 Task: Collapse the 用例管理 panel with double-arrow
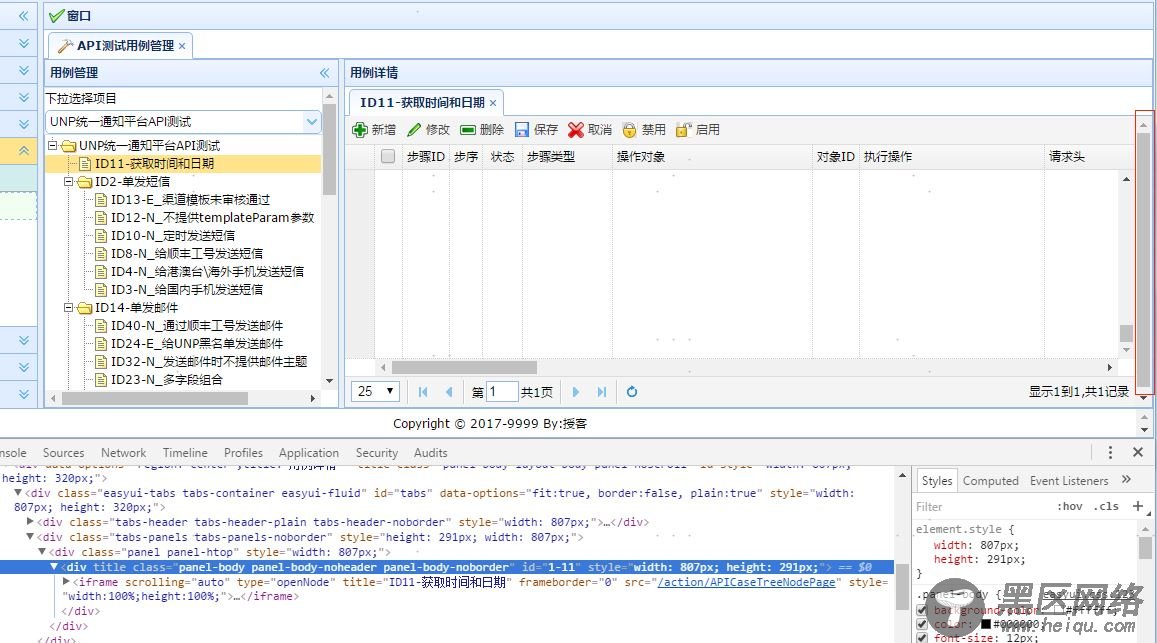(x=325, y=72)
